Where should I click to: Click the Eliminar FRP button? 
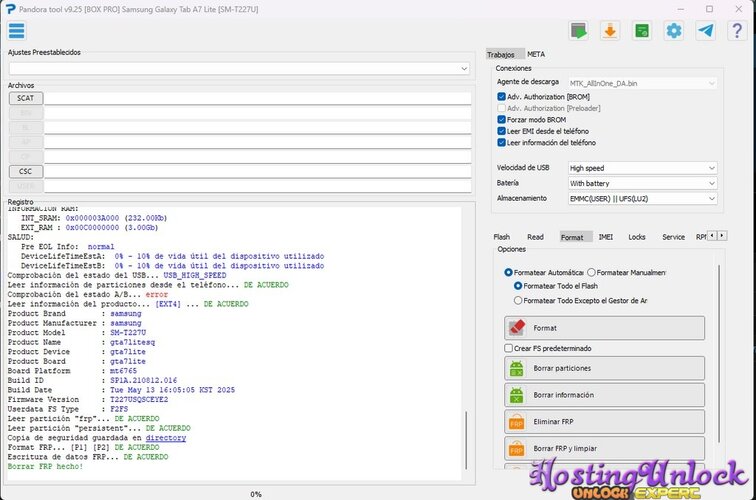pos(604,422)
